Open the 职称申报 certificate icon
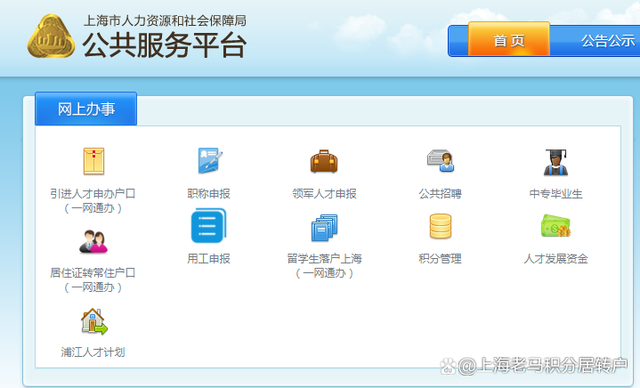The image size is (640, 388). tap(209, 161)
